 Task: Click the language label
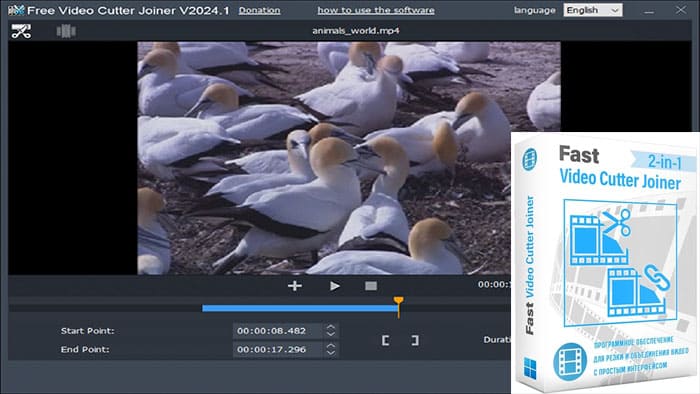(x=534, y=10)
